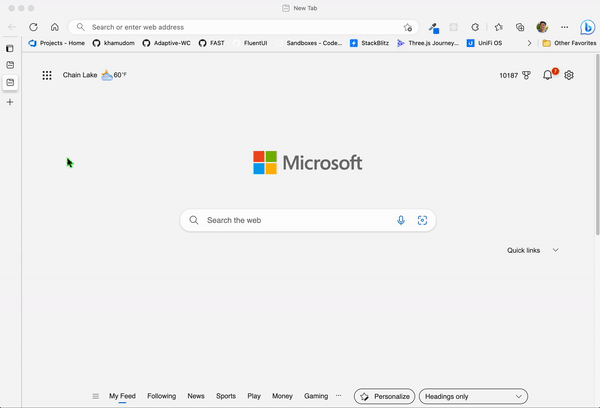Open the Three.js Journey bookmark
Image resolution: width=600 pixels, height=408 pixels.
tap(427, 43)
